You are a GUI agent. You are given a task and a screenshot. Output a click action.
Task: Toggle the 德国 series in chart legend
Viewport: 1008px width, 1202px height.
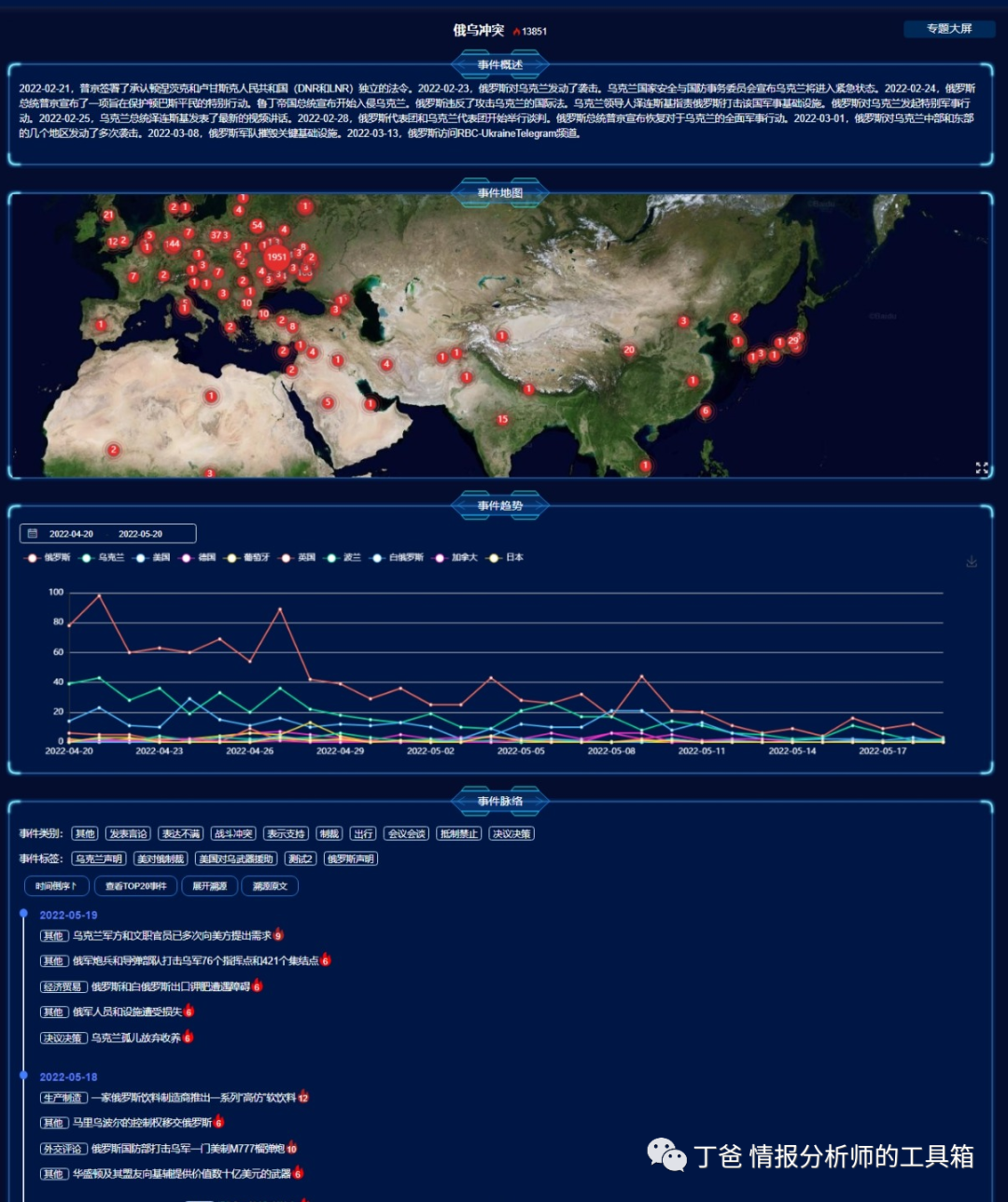[198, 557]
